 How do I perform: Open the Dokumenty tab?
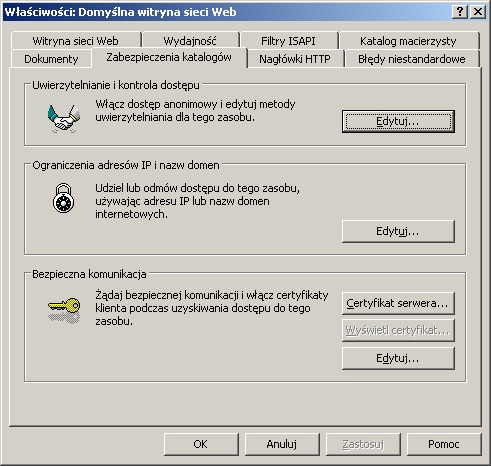(x=51, y=59)
